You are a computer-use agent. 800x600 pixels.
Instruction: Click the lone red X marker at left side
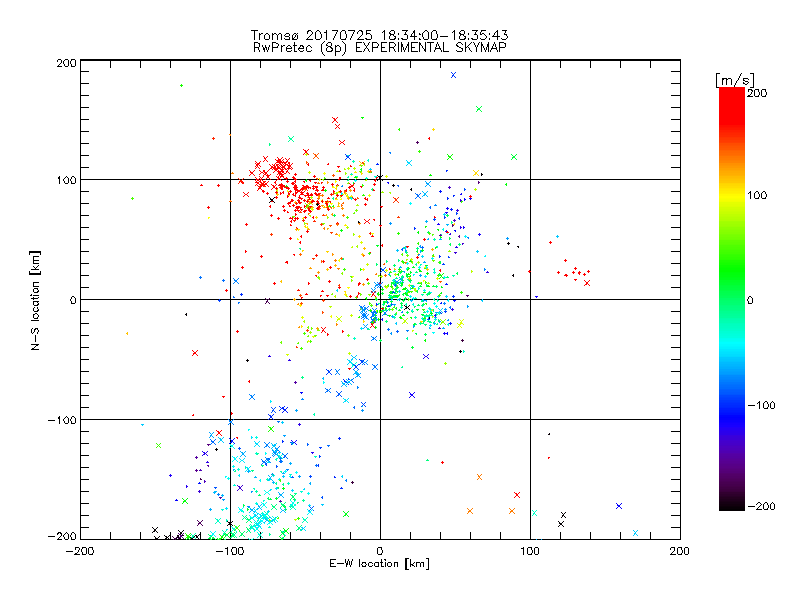tap(194, 353)
